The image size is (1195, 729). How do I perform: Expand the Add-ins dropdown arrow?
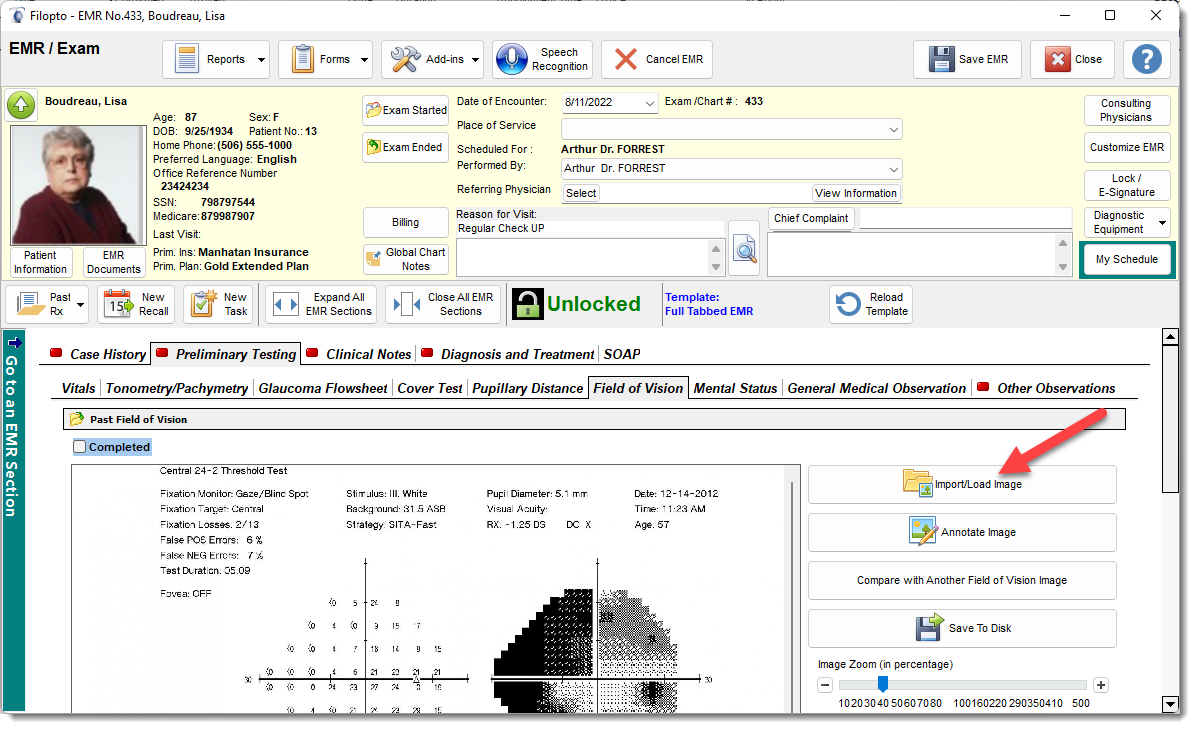(476, 59)
